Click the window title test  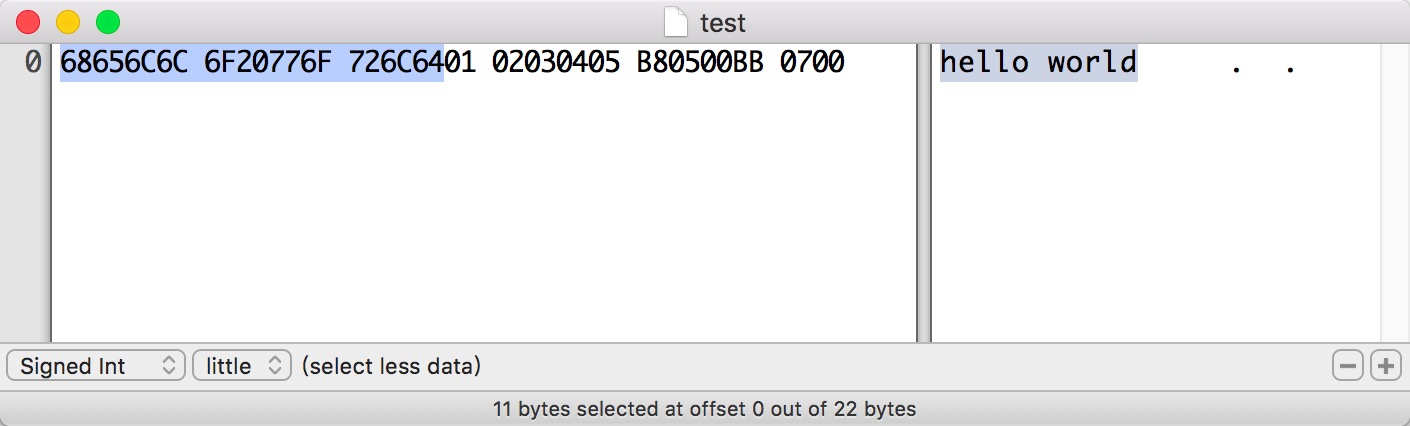pos(723,22)
